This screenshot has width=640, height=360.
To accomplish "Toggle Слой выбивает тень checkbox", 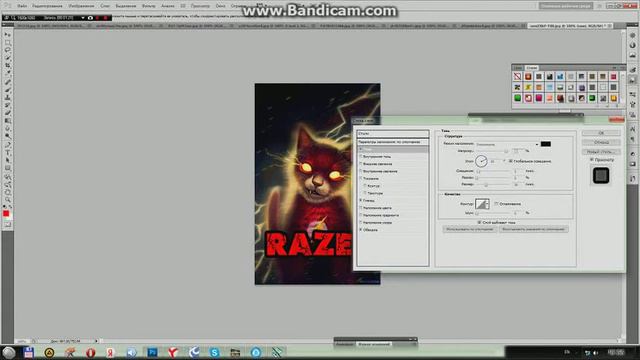I will pos(479,222).
